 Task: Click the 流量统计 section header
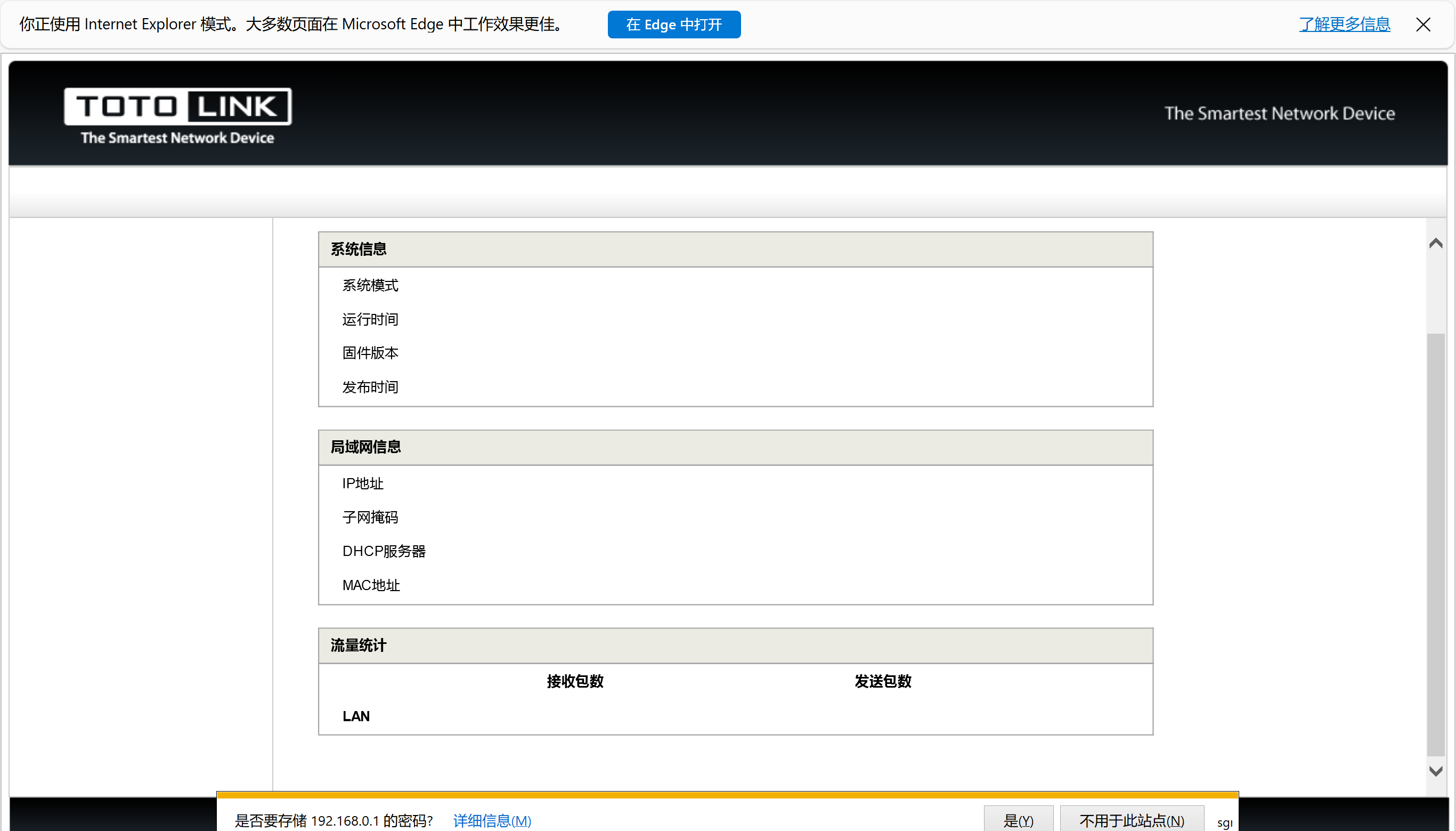[359, 646]
